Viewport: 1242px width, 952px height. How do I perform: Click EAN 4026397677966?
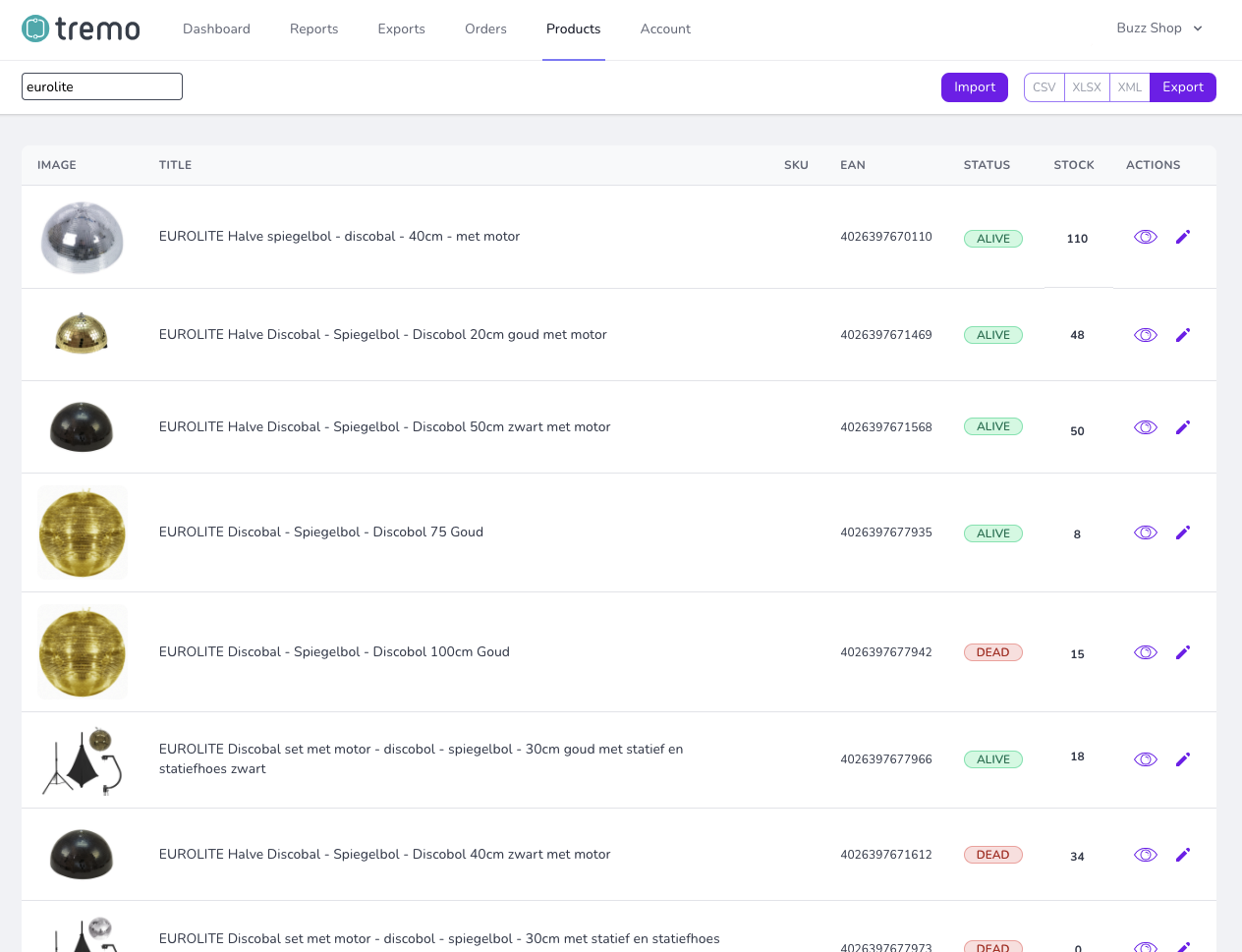coord(886,759)
